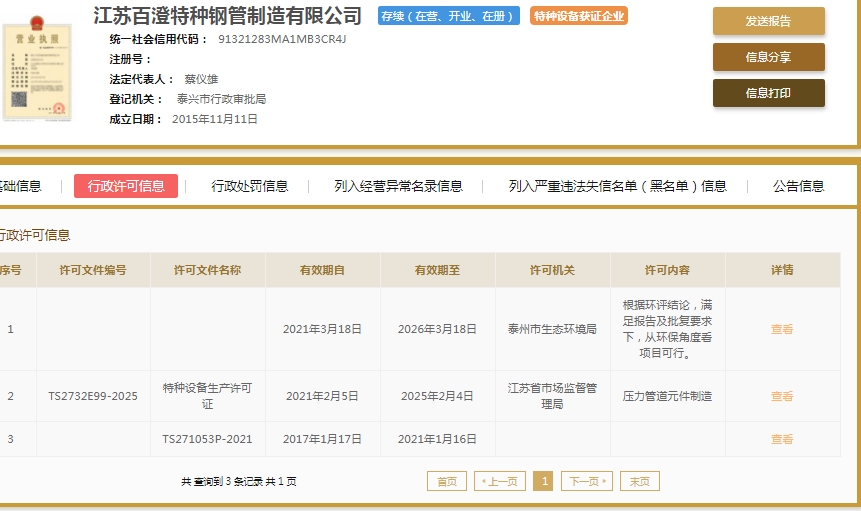This screenshot has width=861, height=511.
Task: Open the 列入严重违法失信名单（黑名单）信息 tab
Action: 618,186
